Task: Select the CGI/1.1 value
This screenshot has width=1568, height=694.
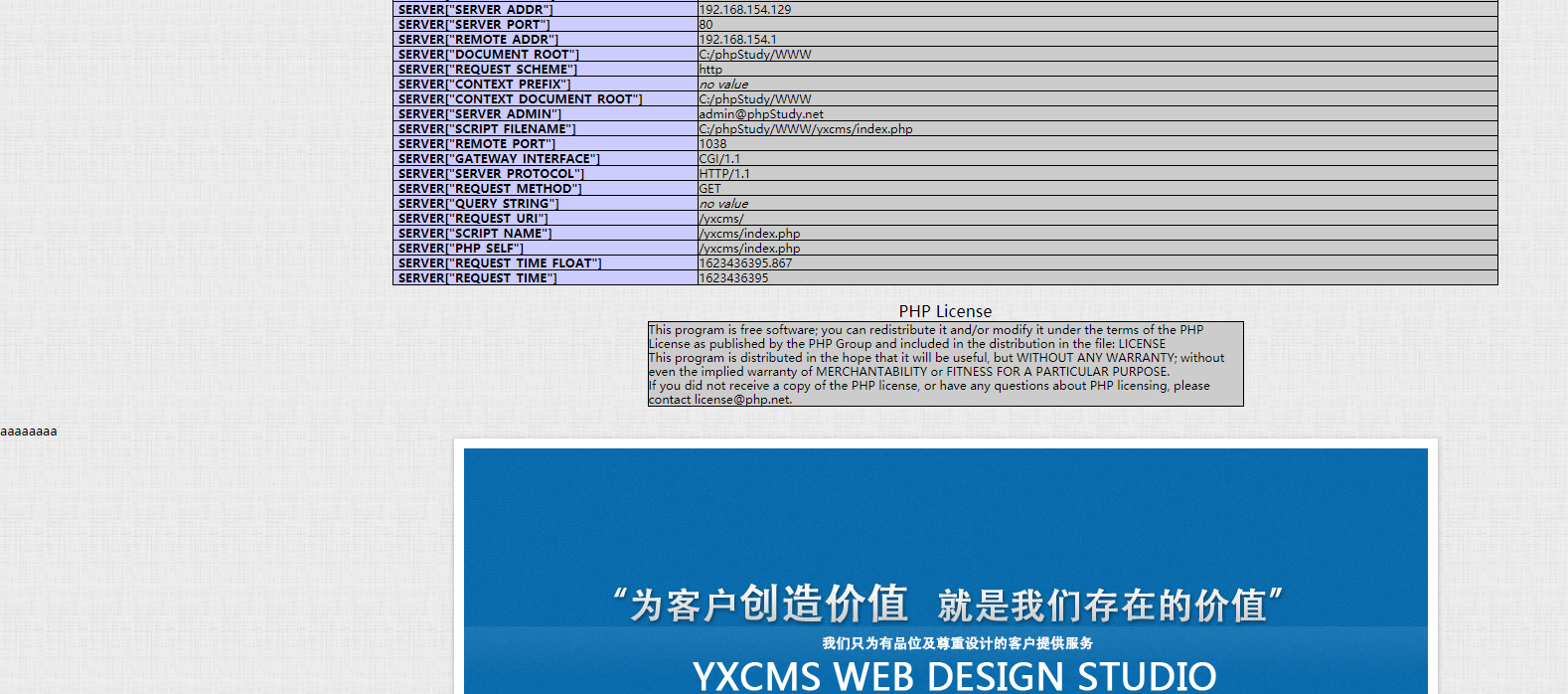Action: click(x=719, y=158)
